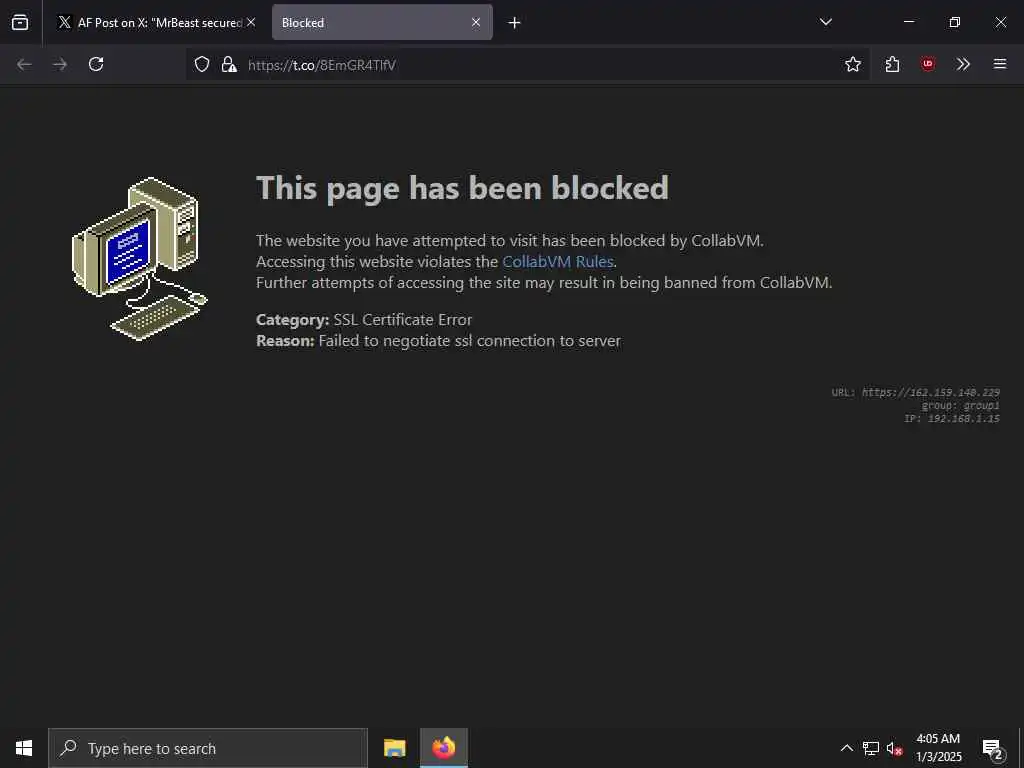Focus the address bar with t.co URL
Image resolution: width=1024 pixels, height=768 pixels.
coord(528,64)
